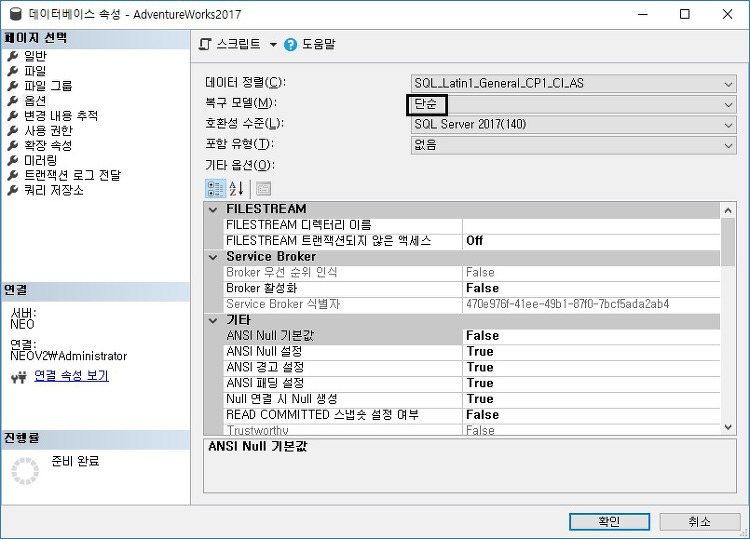Click the connection icon next to 연결 속성 보기
This screenshot has width=750, height=539.
[x=19, y=378]
